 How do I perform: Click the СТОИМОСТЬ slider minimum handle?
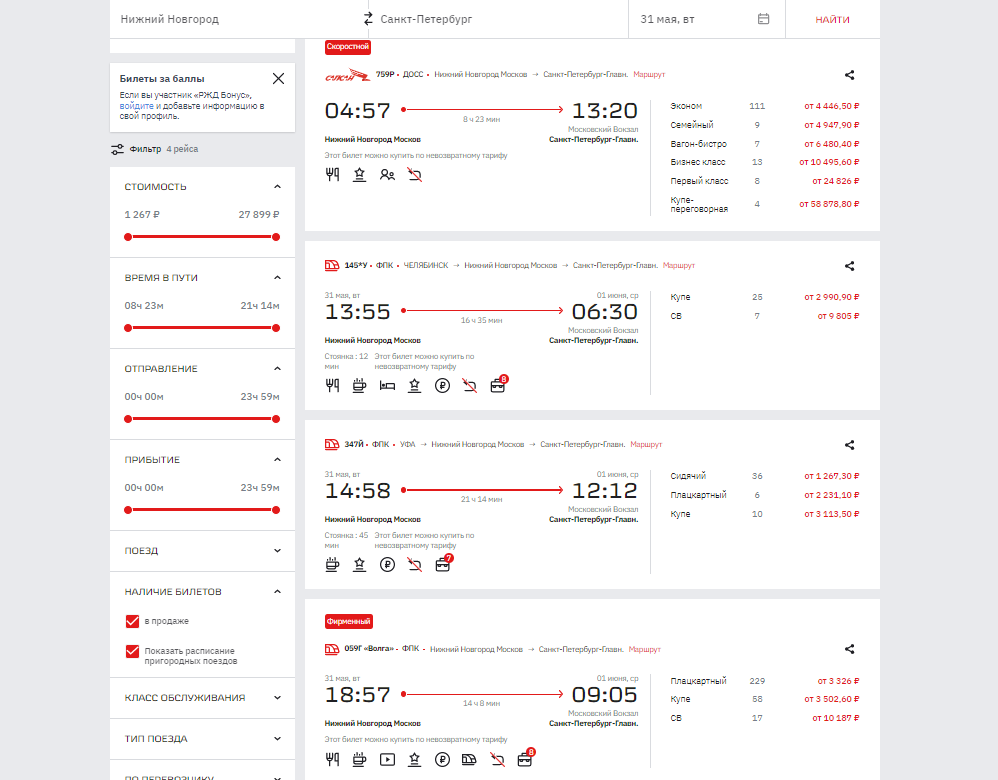pos(128,237)
